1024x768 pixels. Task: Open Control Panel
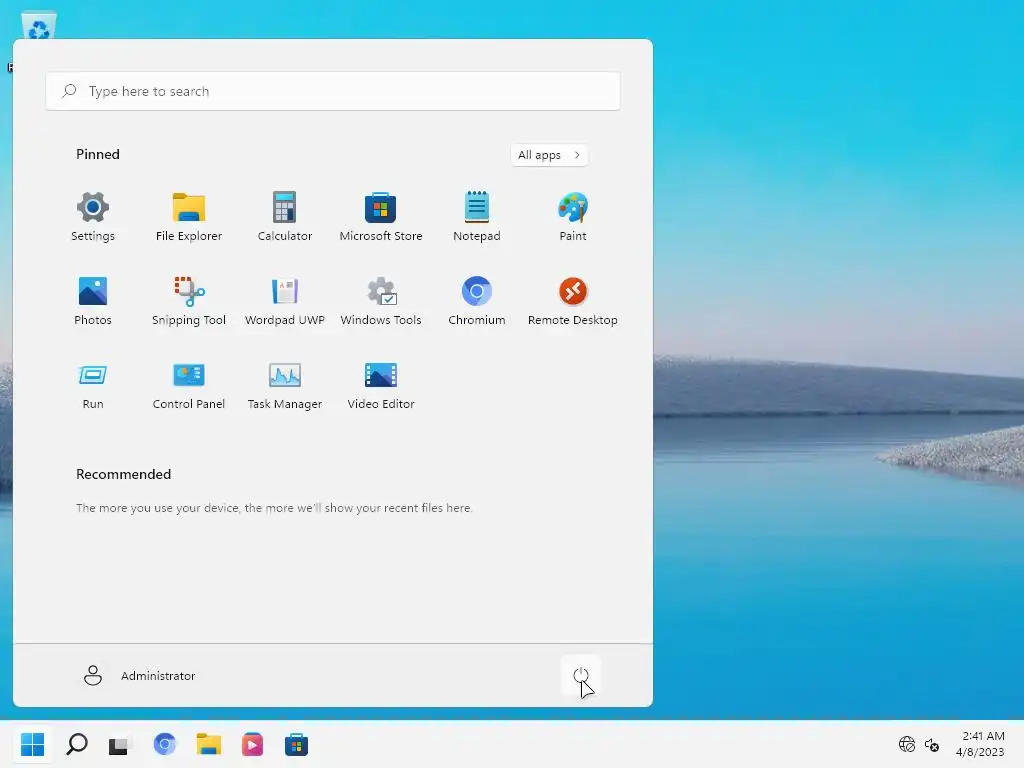coord(189,385)
